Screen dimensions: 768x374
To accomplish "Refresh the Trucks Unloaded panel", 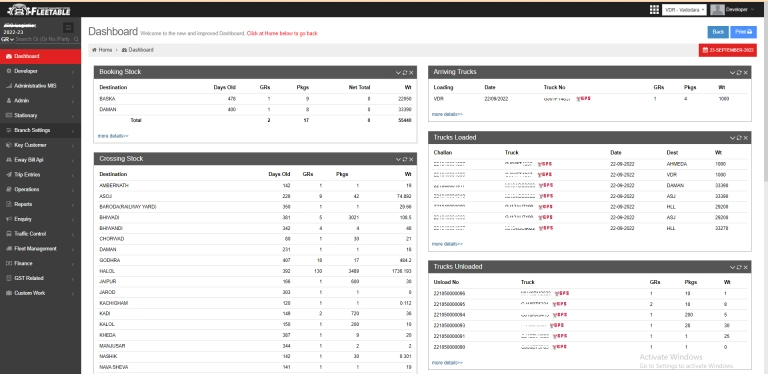I will (x=739, y=267).
